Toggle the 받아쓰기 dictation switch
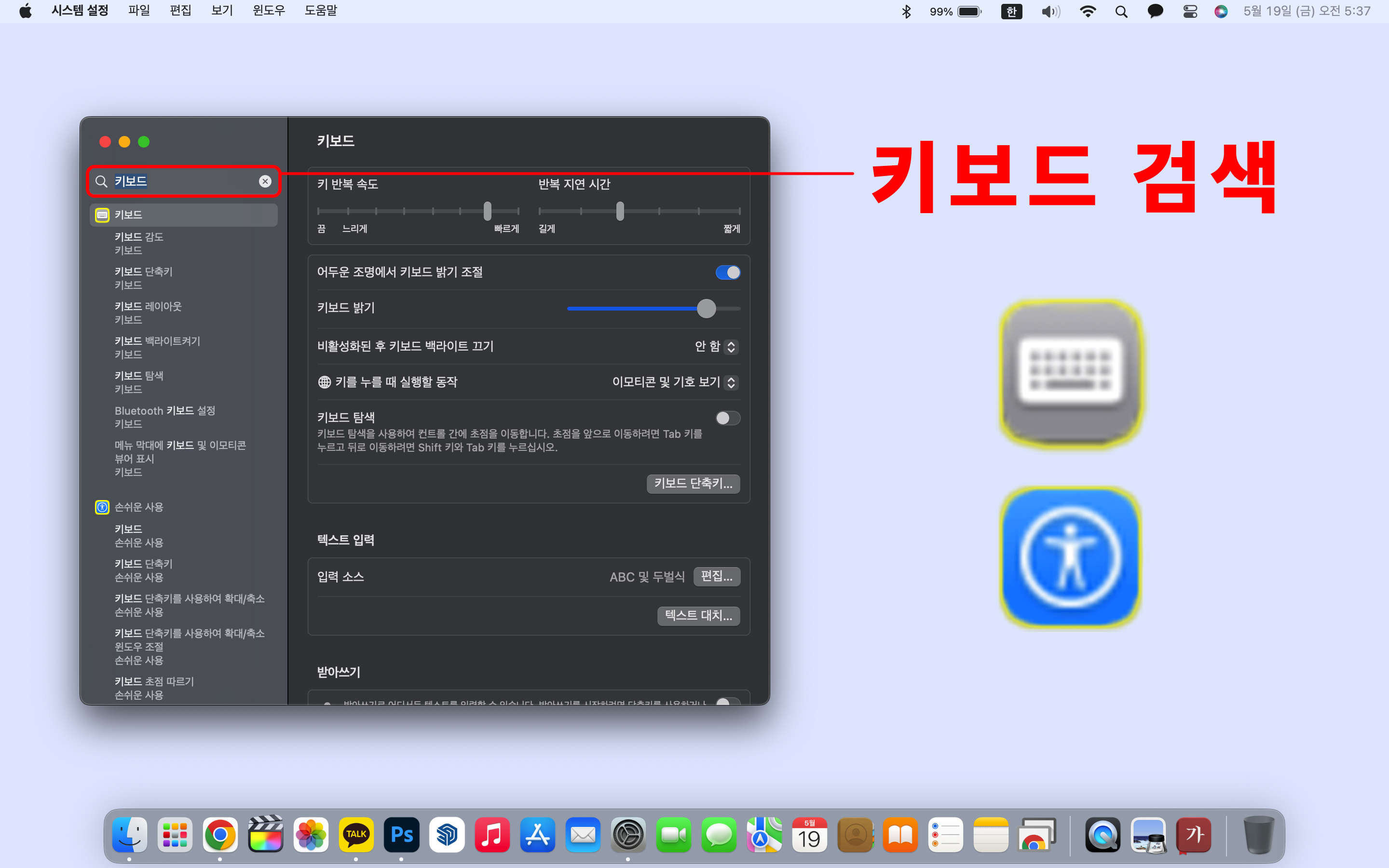The image size is (1389, 868). click(x=727, y=702)
